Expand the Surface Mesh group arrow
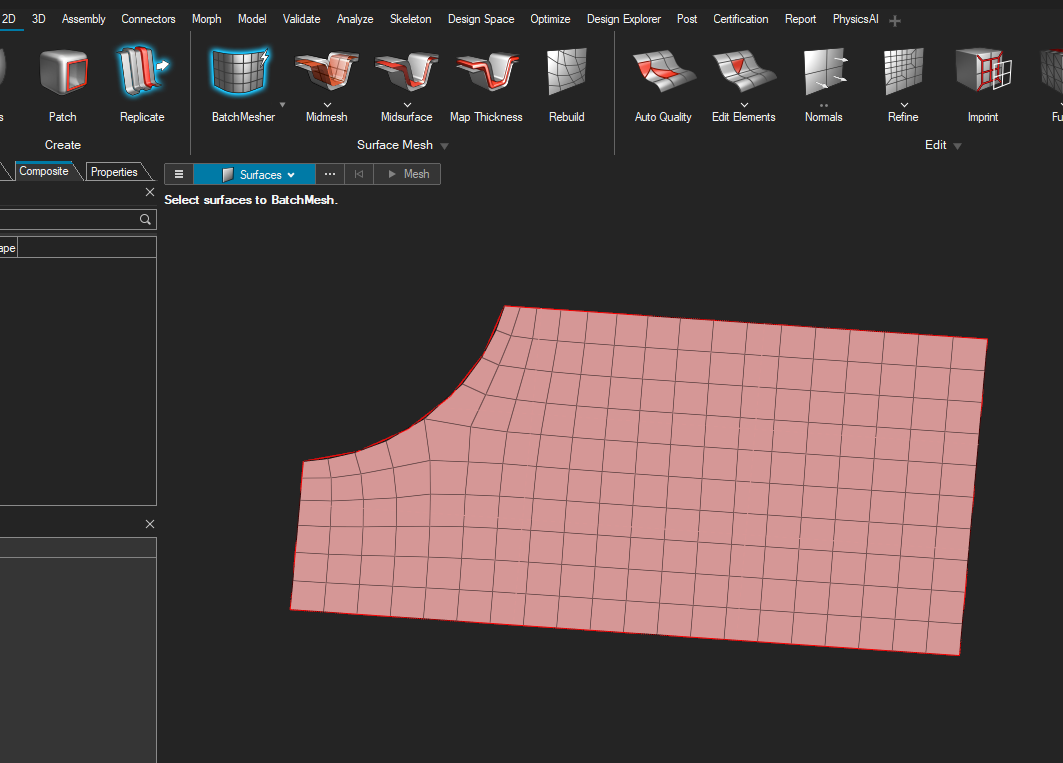The height and width of the screenshot is (763, 1063). tap(445, 146)
